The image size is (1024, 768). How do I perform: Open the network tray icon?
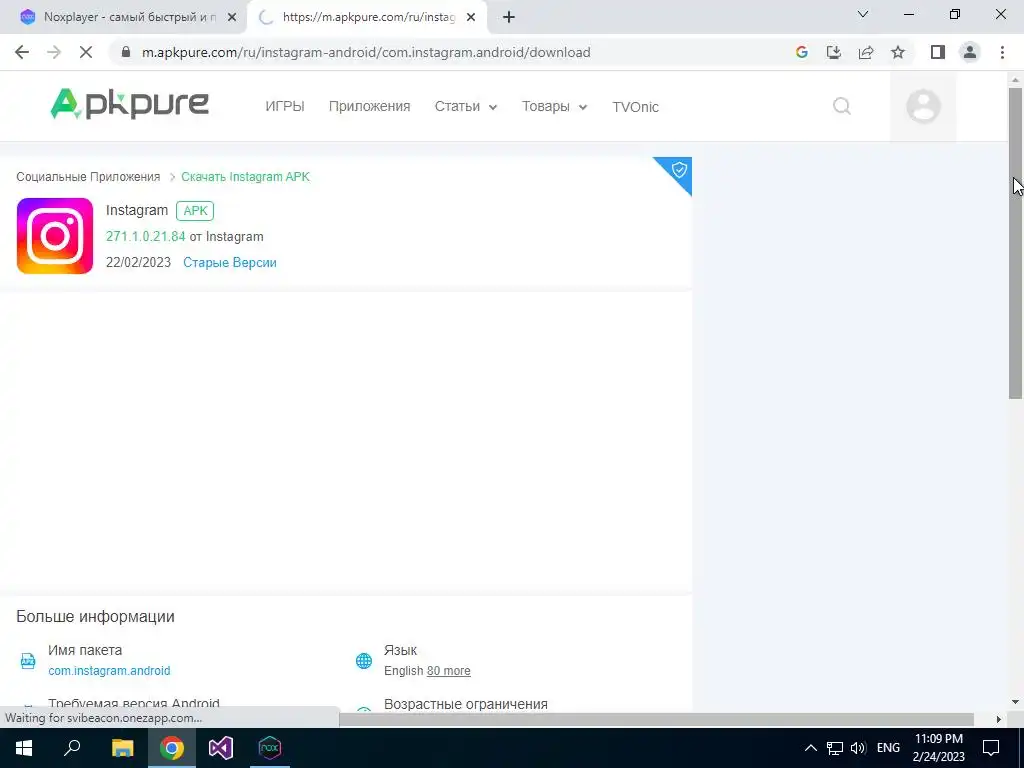point(835,748)
